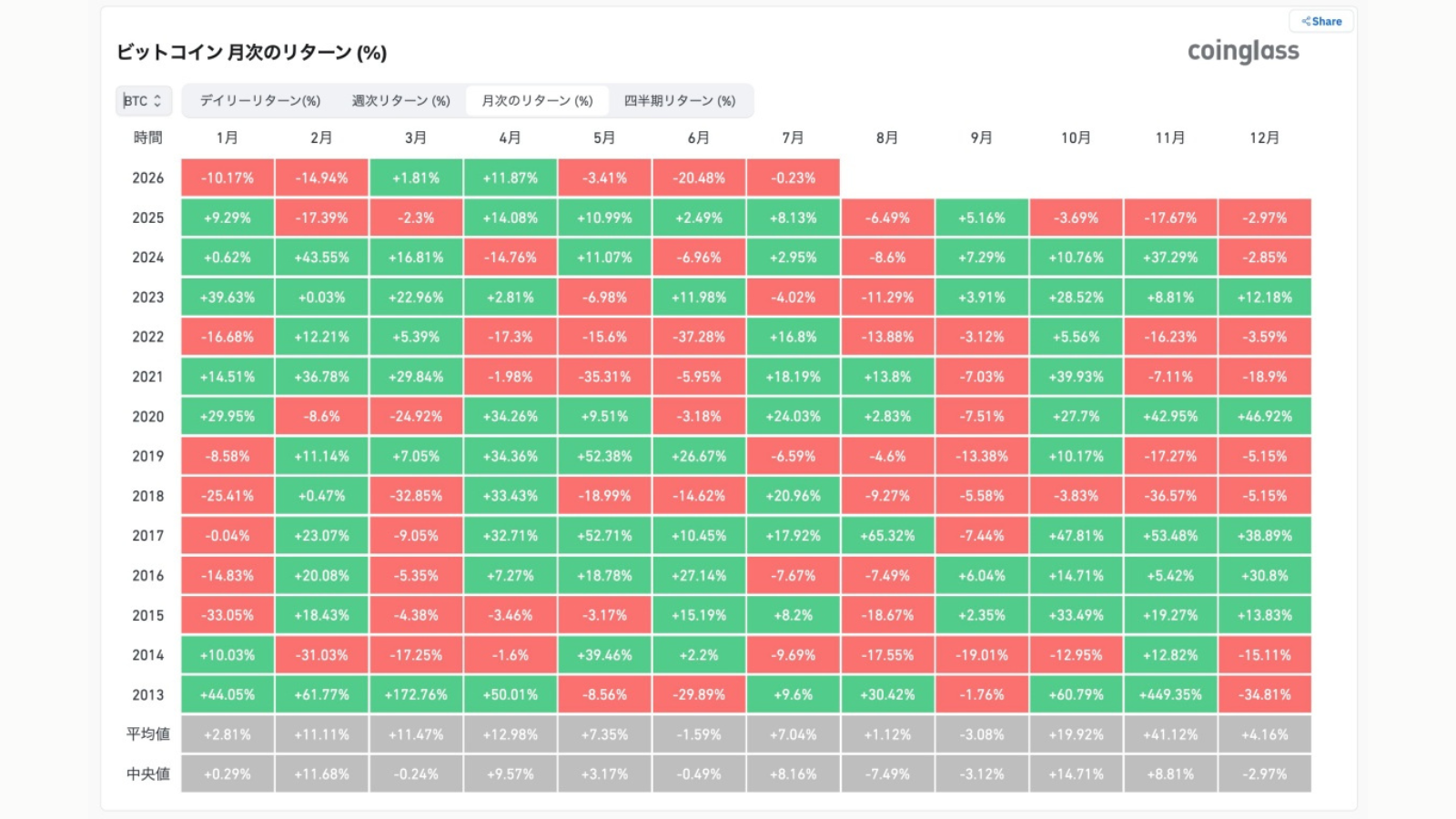This screenshot has height=819, width=1456.
Task: Click the +39.46% cell in 2014 row
Action: [x=605, y=655]
